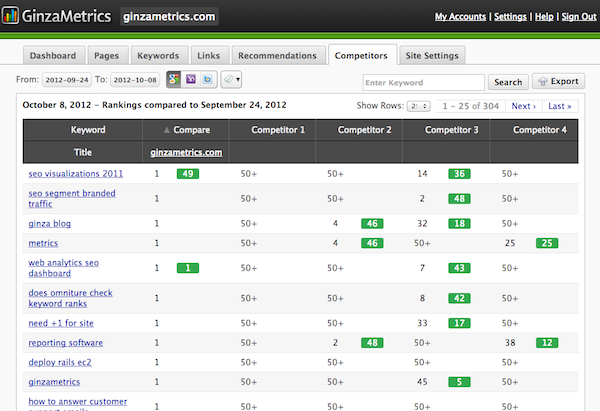The width and height of the screenshot is (600, 411).
Task: Click green 25 badge in metrics row
Action: click(x=547, y=243)
